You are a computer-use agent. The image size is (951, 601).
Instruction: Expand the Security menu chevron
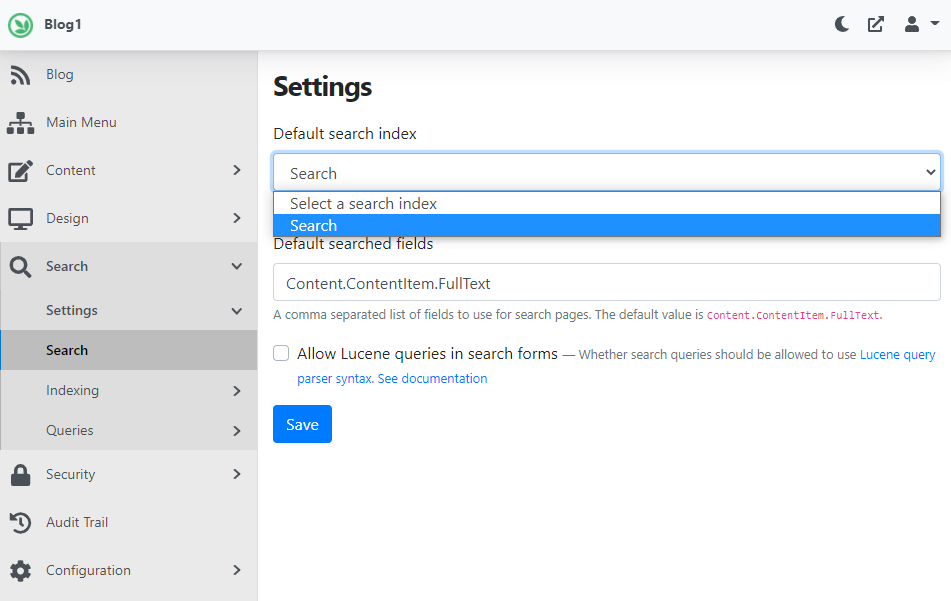click(x=237, y=474)
